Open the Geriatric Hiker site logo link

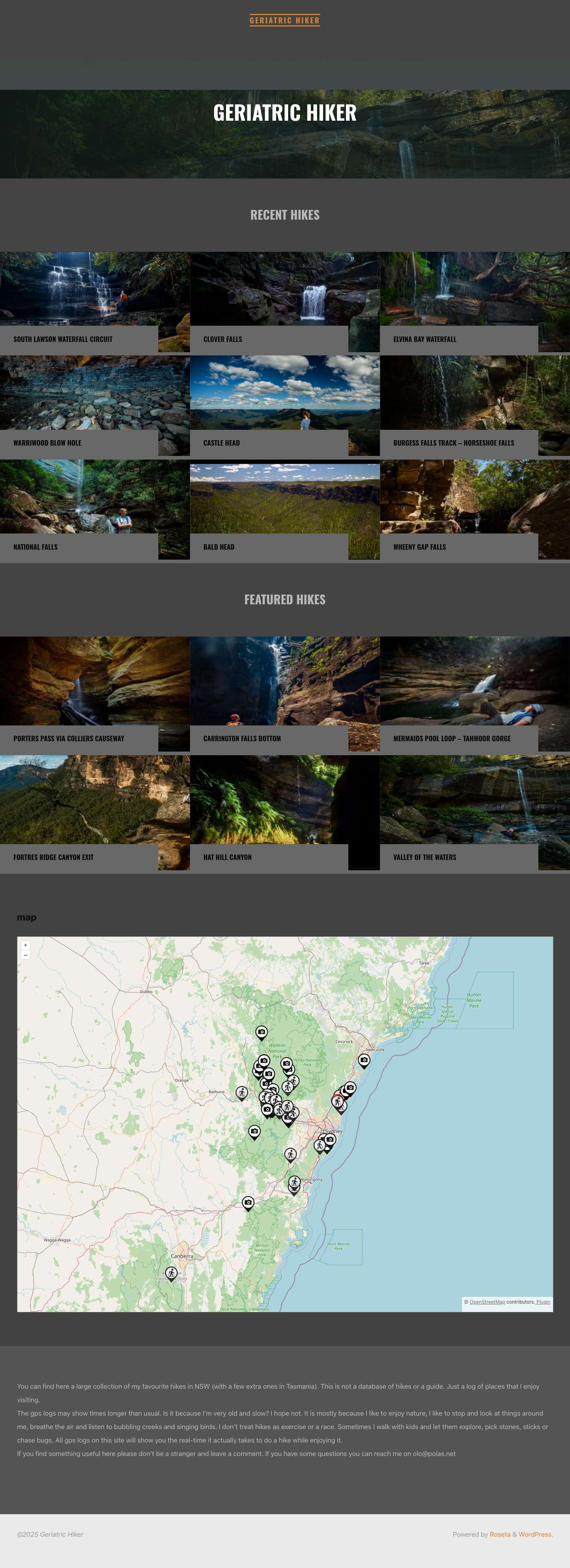284,20
